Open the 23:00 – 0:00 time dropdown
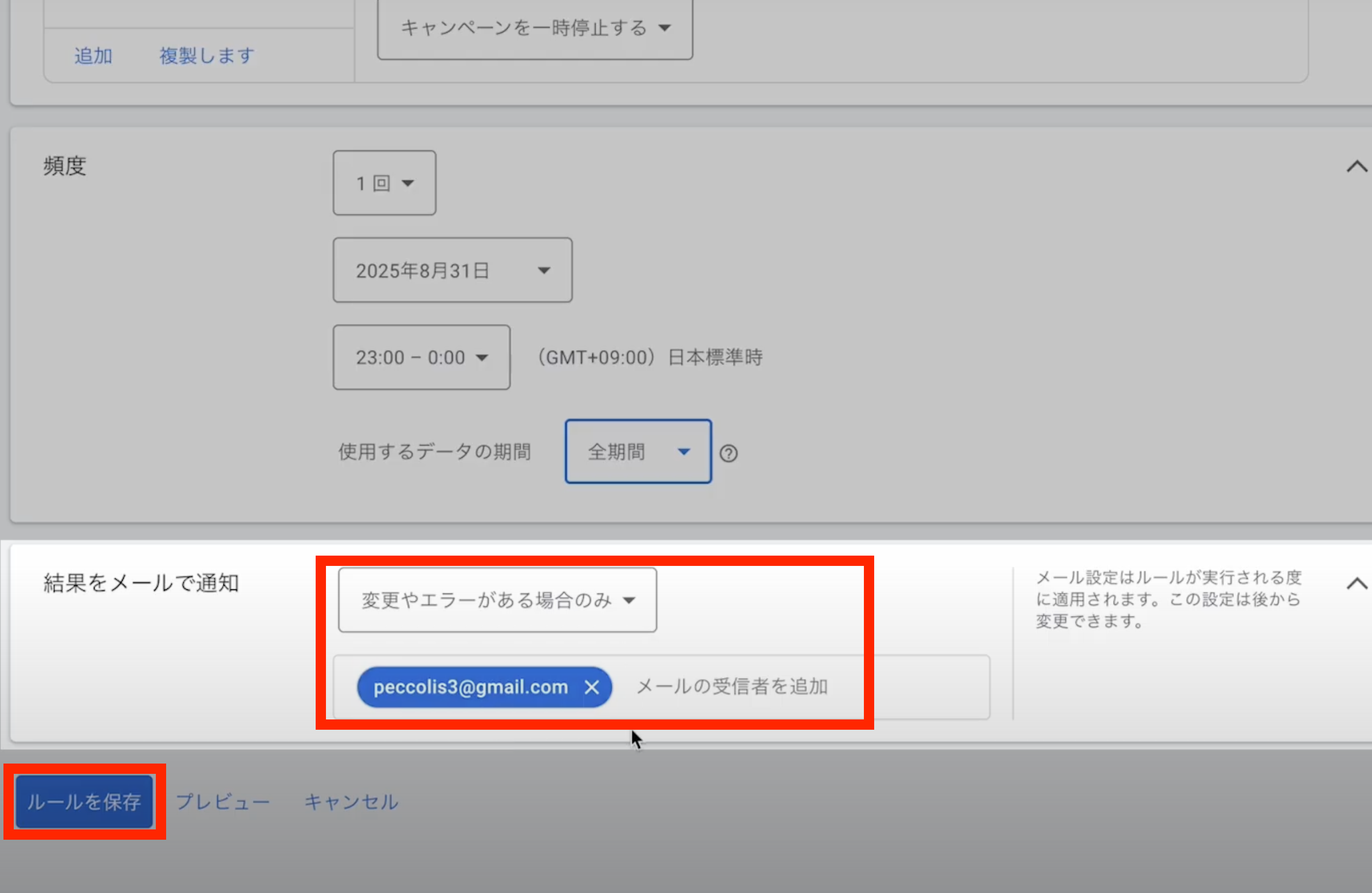1372x893 pixels. coord(421,357)
